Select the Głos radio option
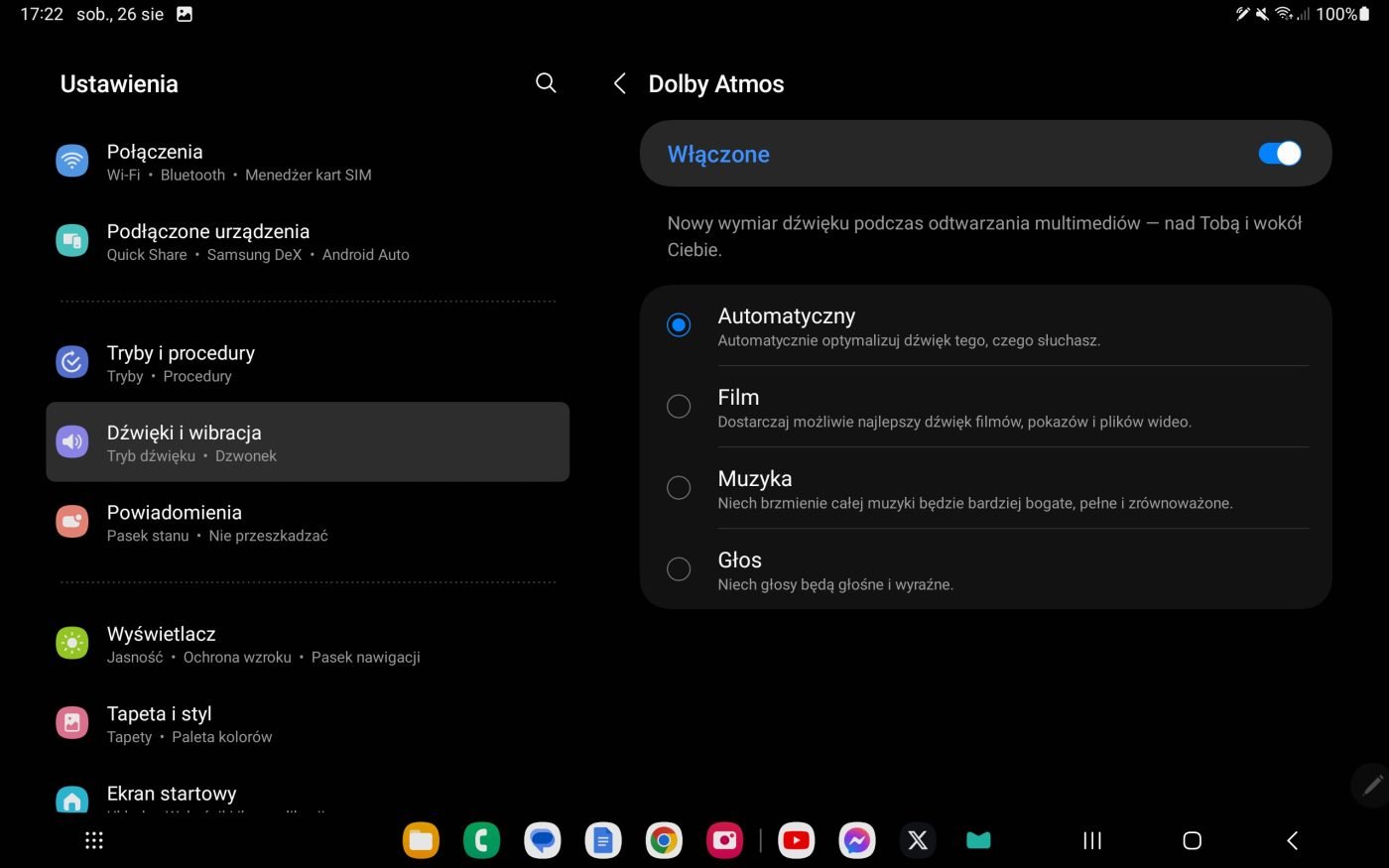Viewport: 1389px width, 868px height. click(x=679, y=568)
